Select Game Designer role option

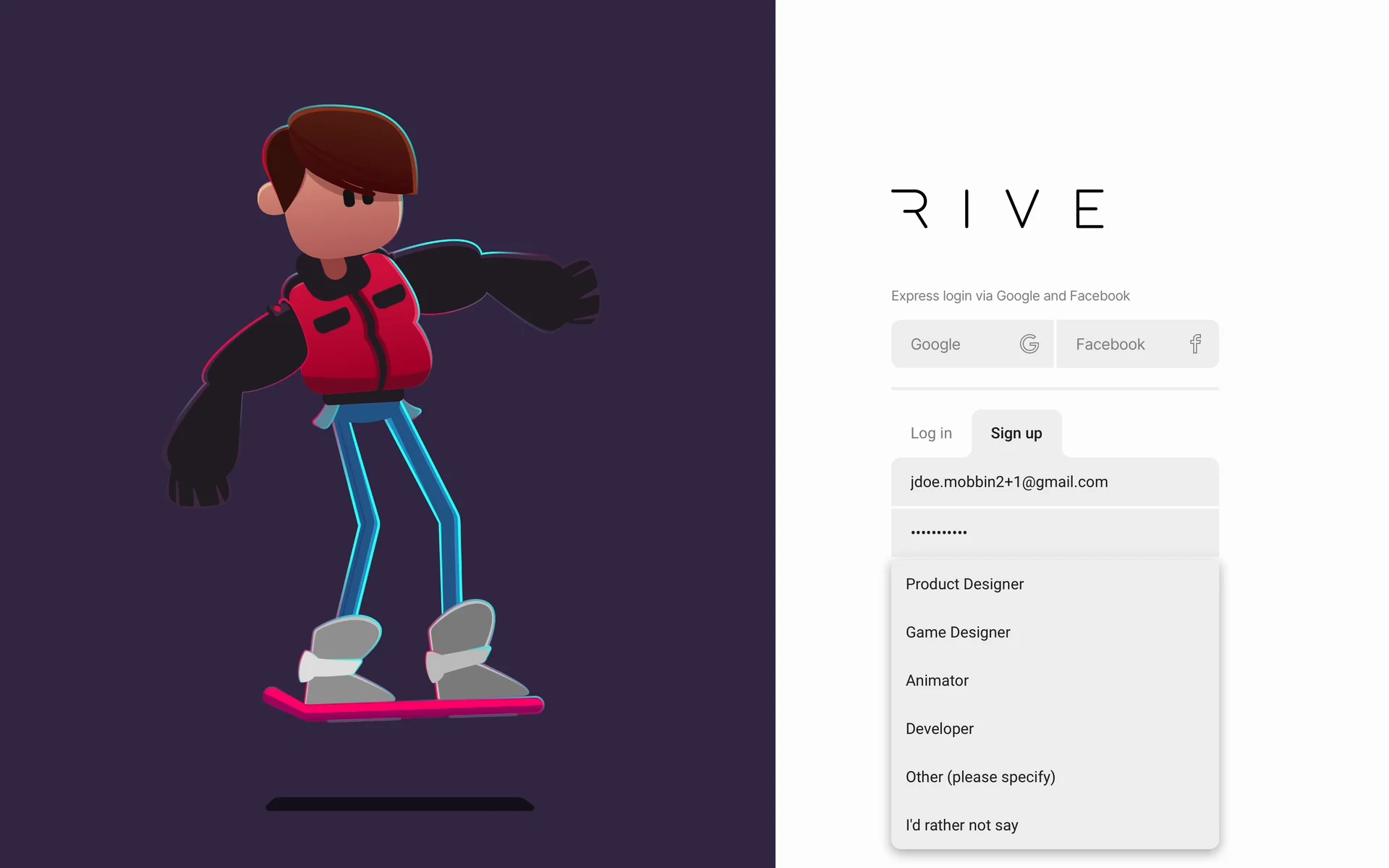(x=958, y=632)
